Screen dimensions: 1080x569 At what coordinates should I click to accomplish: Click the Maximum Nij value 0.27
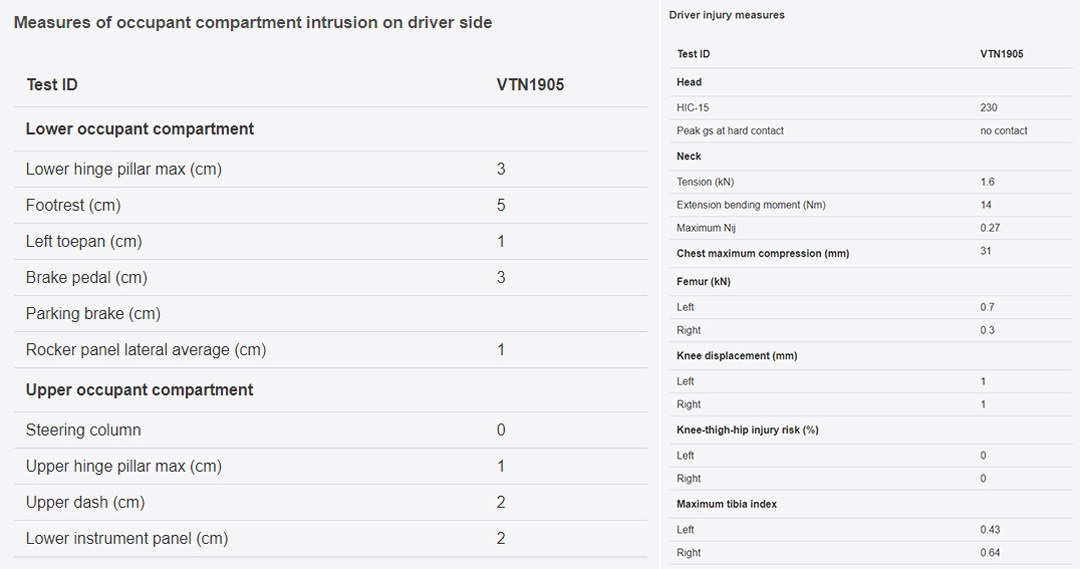pos(990,228)
